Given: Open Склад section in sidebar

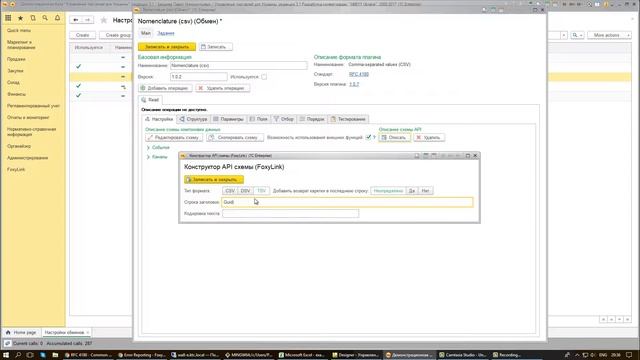Looking at the screenshot, I should 13,82.
